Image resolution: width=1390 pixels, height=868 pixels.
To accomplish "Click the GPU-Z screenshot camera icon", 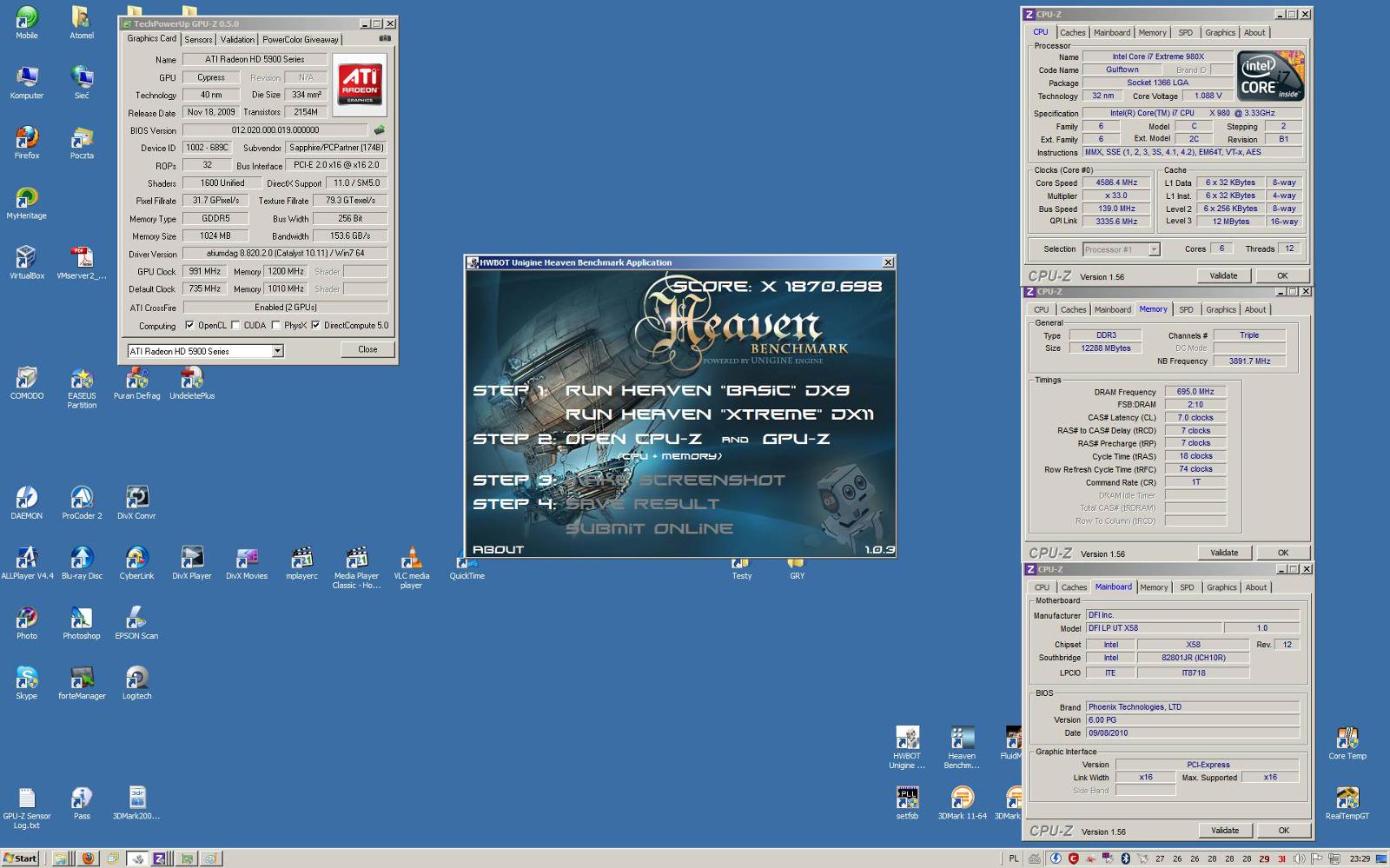I will [385, 38].
